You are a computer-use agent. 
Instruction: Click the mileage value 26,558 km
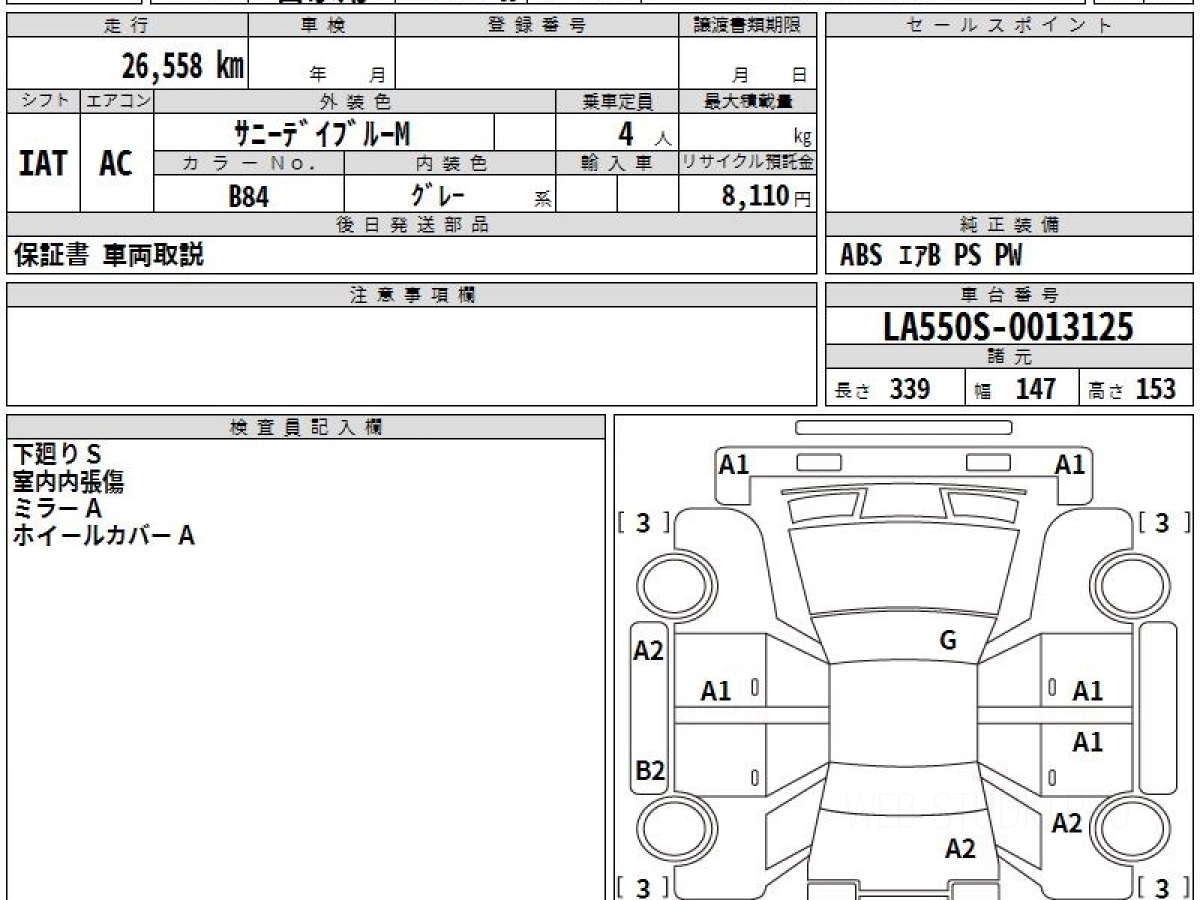pyautogui.click(x=183, y=66)
